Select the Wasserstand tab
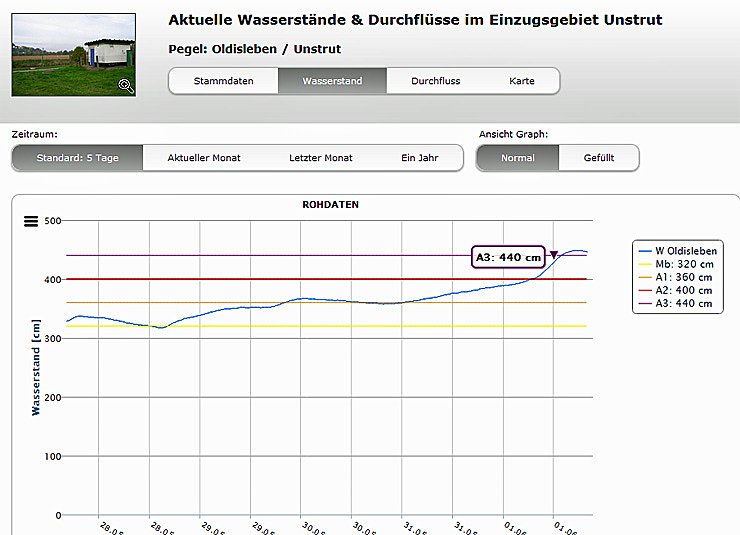 point(331,81)
